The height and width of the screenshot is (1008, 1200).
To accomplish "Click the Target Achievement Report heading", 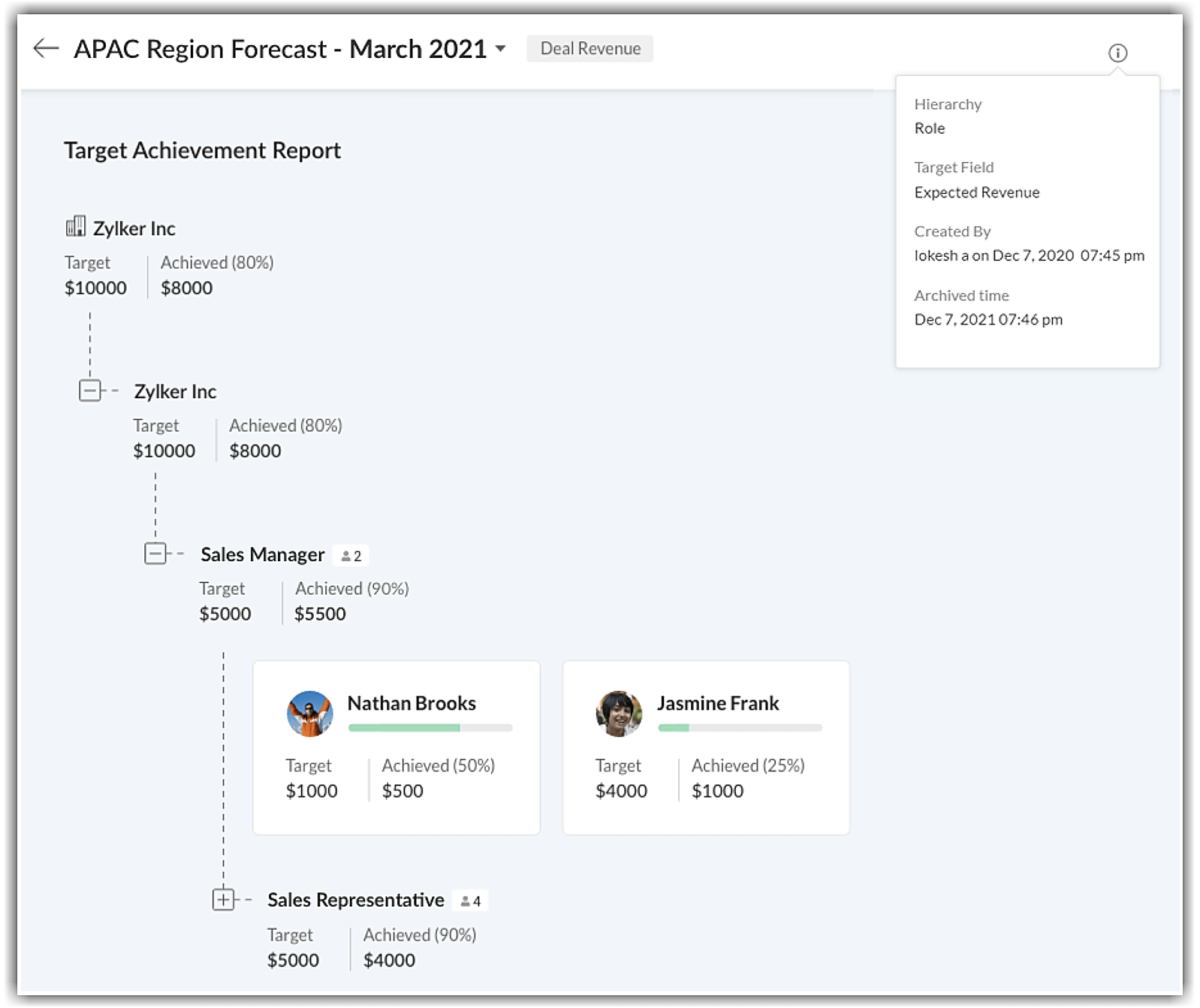I will 202,150.
